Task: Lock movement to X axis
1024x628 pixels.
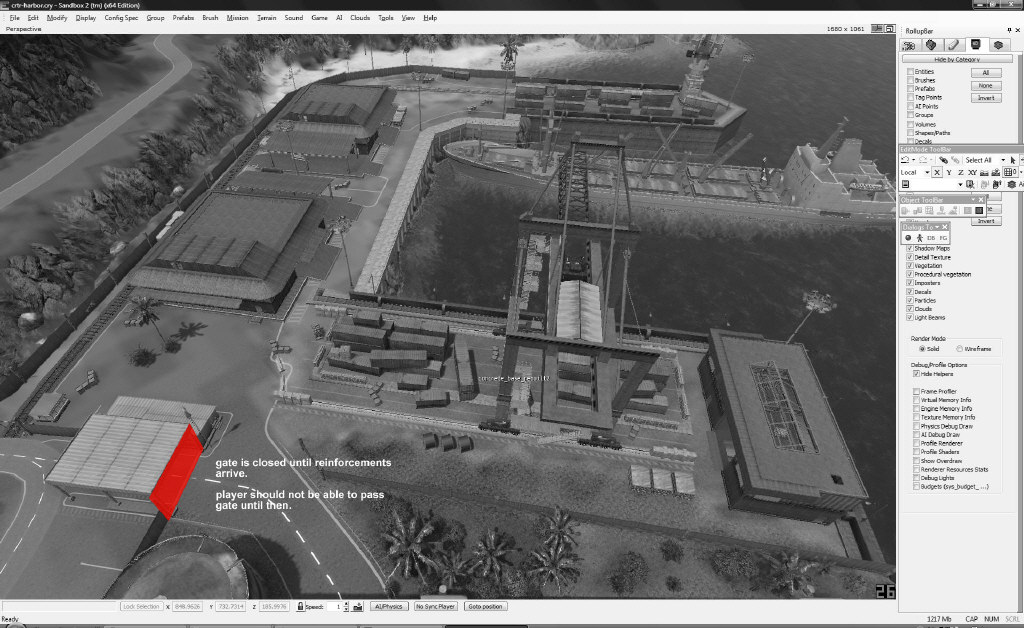Action: pyautogui.click(x=937, y=172)
